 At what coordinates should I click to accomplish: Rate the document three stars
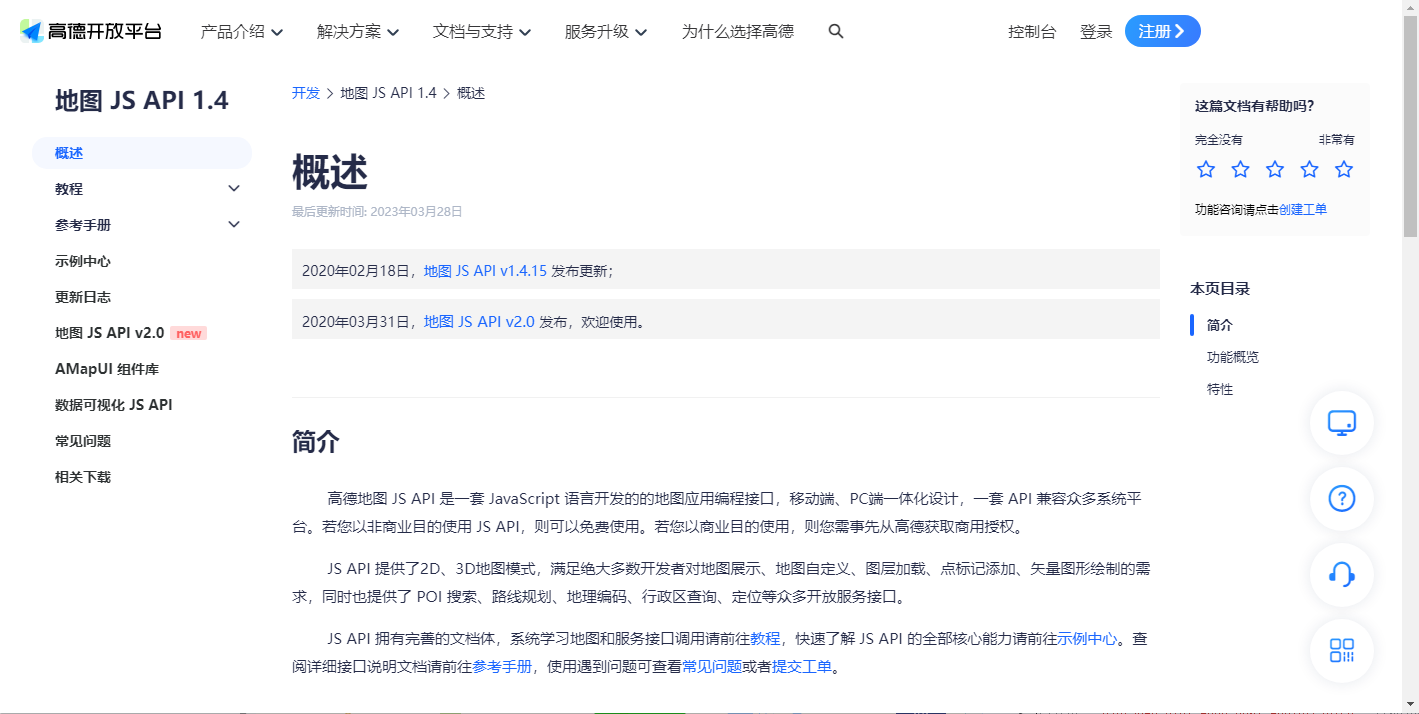pyautogui.click(x=1275, y=169)
